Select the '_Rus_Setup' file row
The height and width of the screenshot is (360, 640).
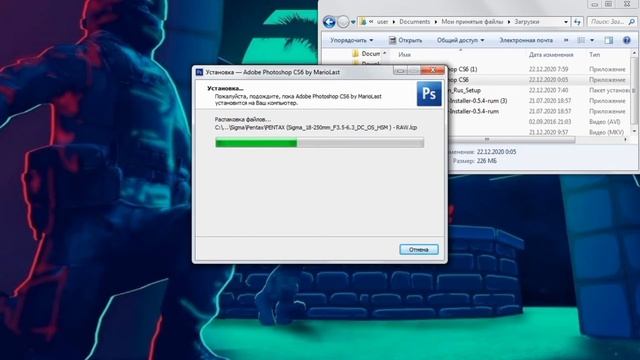pos(539,90)
